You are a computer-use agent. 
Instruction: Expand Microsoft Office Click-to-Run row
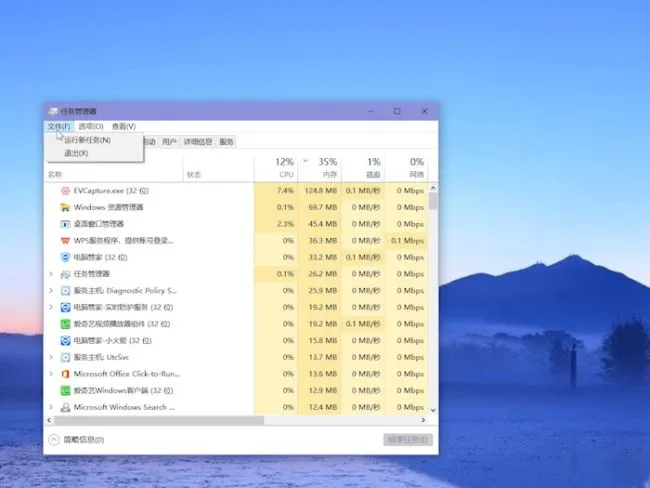[x=51, y=374]
